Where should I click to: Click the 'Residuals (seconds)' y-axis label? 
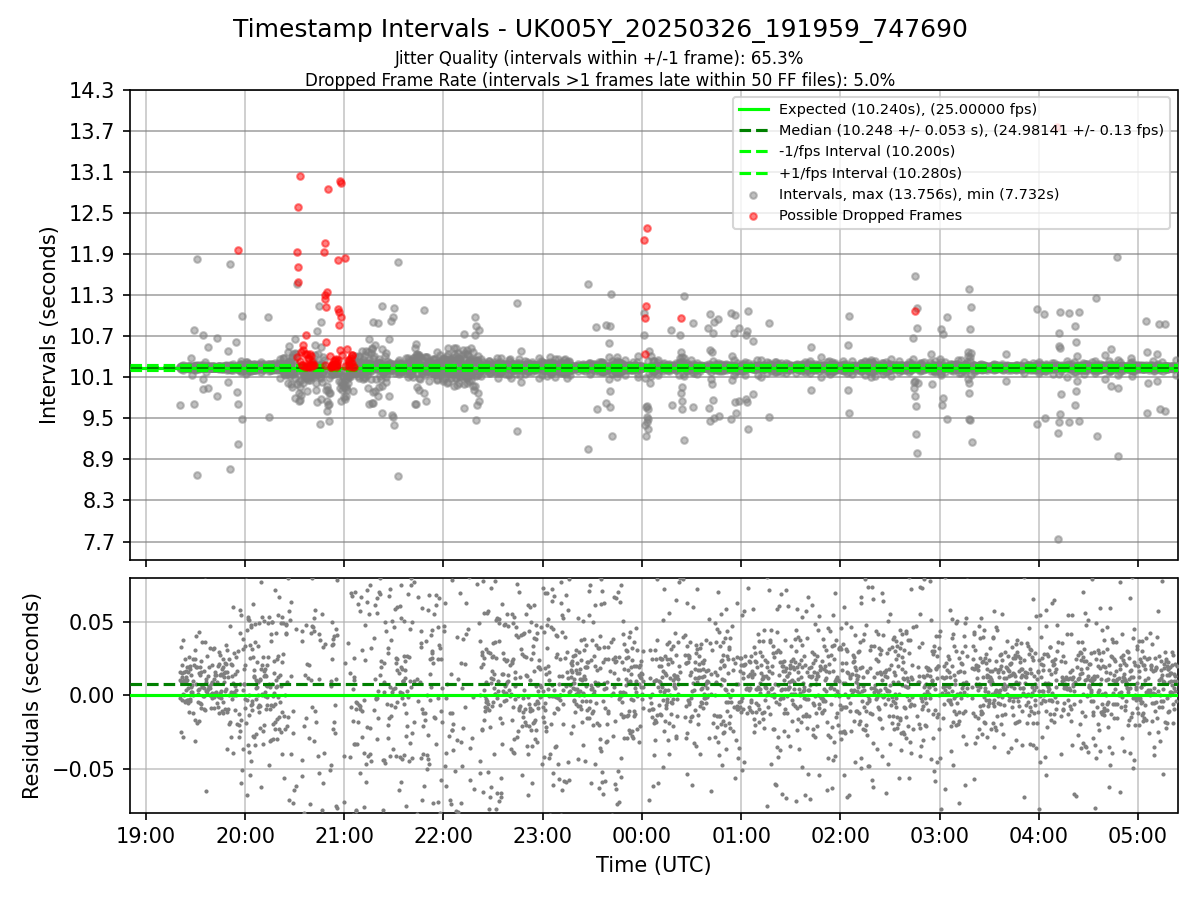(x=31, y=696)
